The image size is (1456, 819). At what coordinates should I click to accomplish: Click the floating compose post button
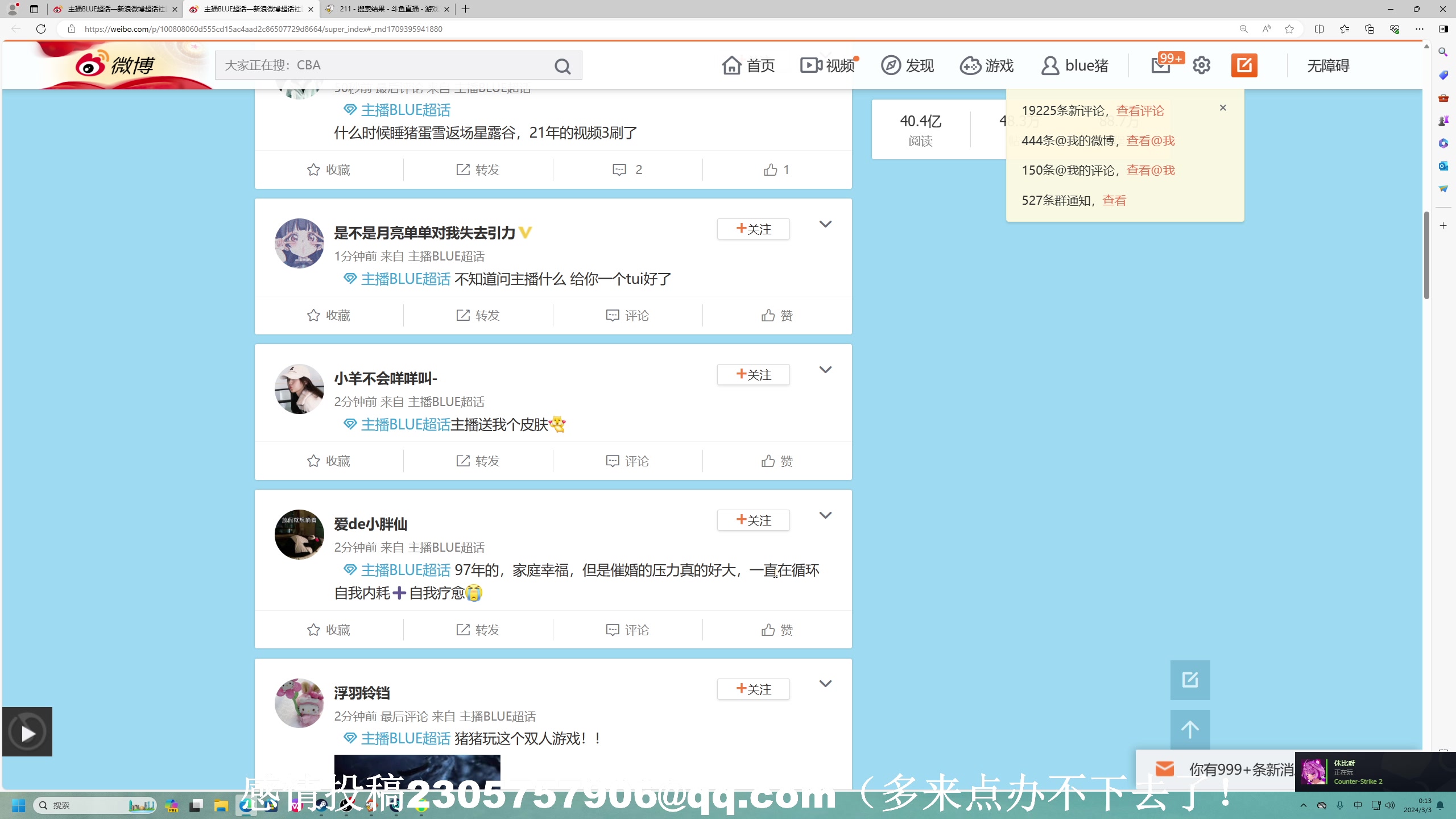pyautogui.click(x=1190, y=680)
